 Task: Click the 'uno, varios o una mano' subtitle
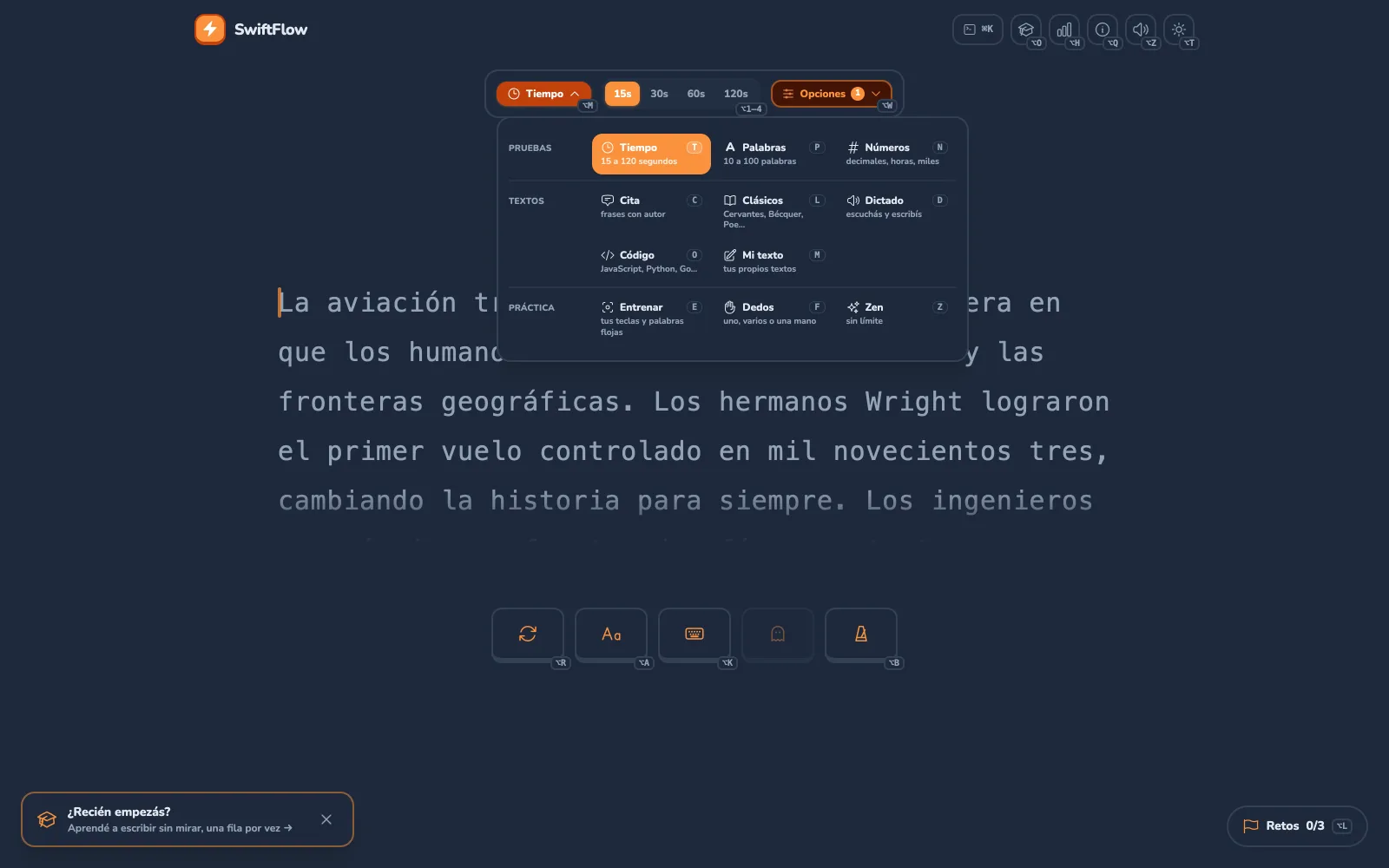(x=769, y=321)
